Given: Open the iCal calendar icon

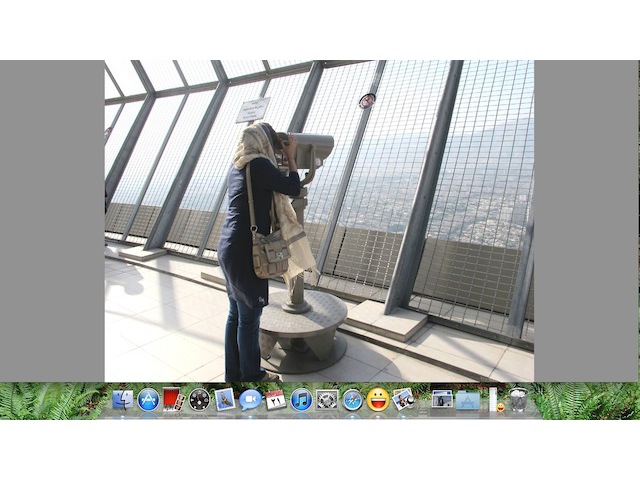Looking at the screenshot, I should tap(275, 400).
